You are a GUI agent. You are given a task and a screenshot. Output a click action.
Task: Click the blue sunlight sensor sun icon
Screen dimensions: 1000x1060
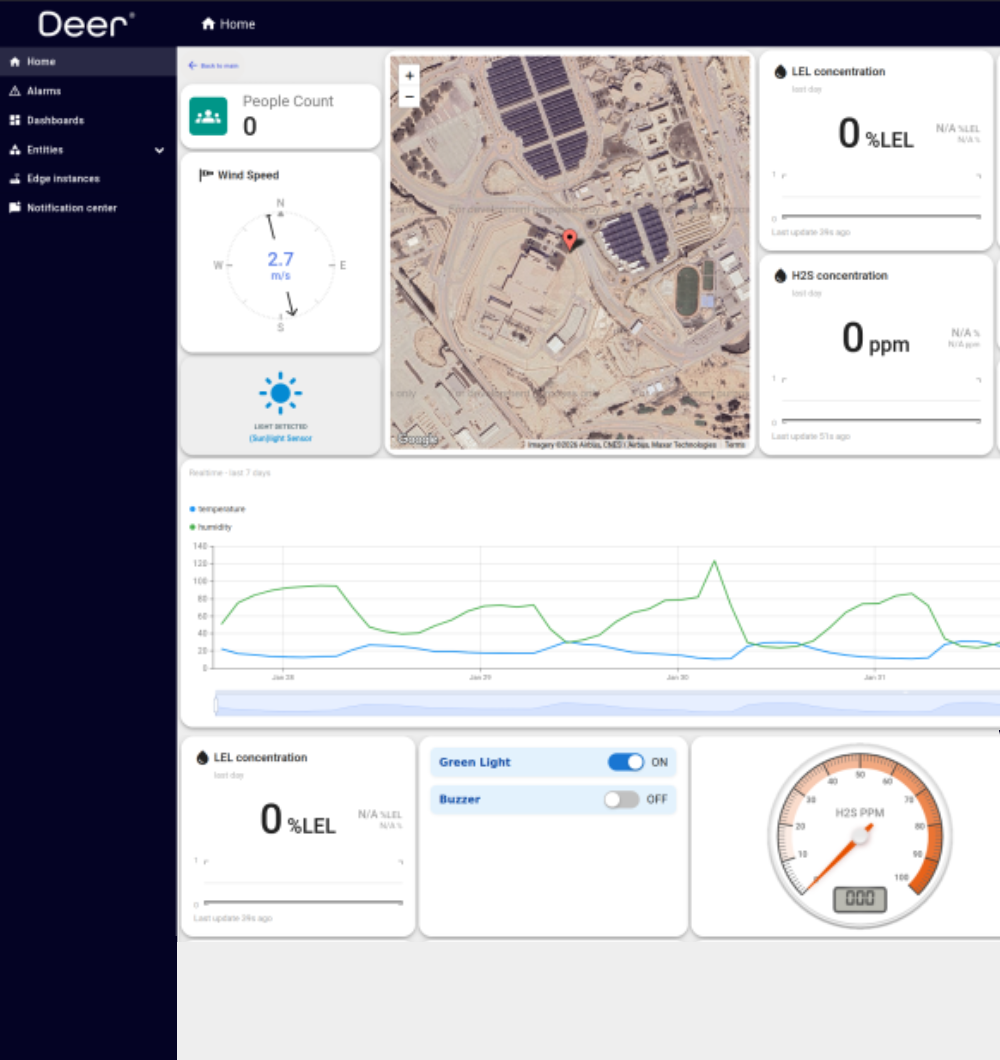(x=281, y=393)
